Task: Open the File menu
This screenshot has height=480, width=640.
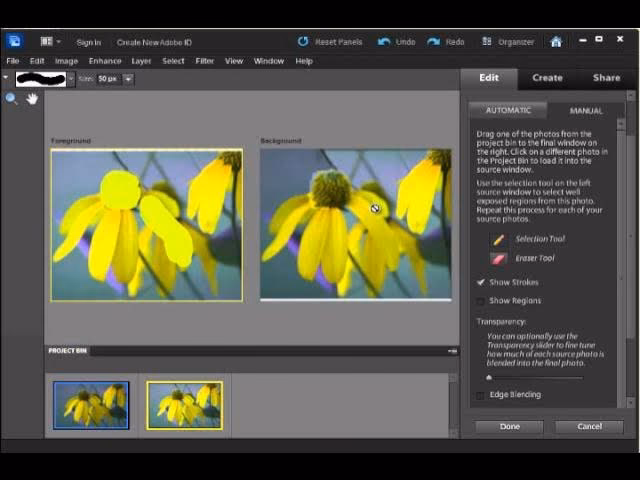Action: tap(13, 61)
